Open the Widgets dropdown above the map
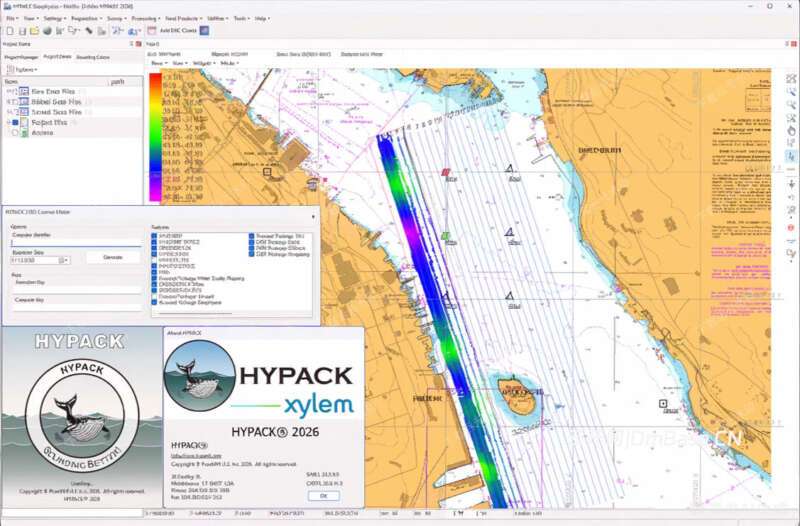 [203, 63]
